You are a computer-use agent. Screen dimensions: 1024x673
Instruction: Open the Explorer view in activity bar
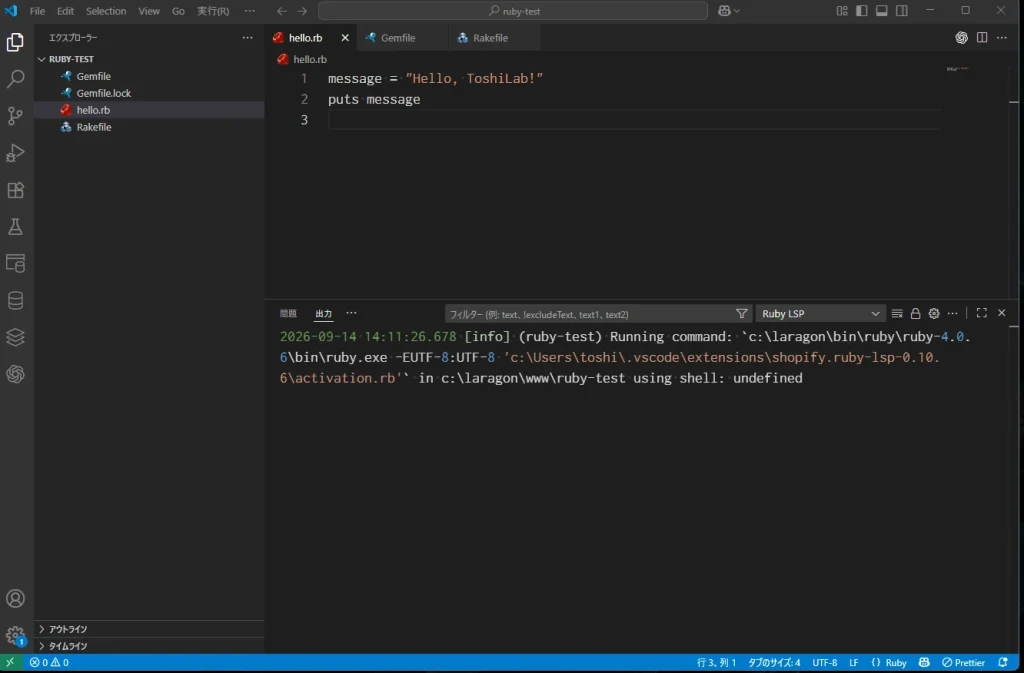point(15,42)
